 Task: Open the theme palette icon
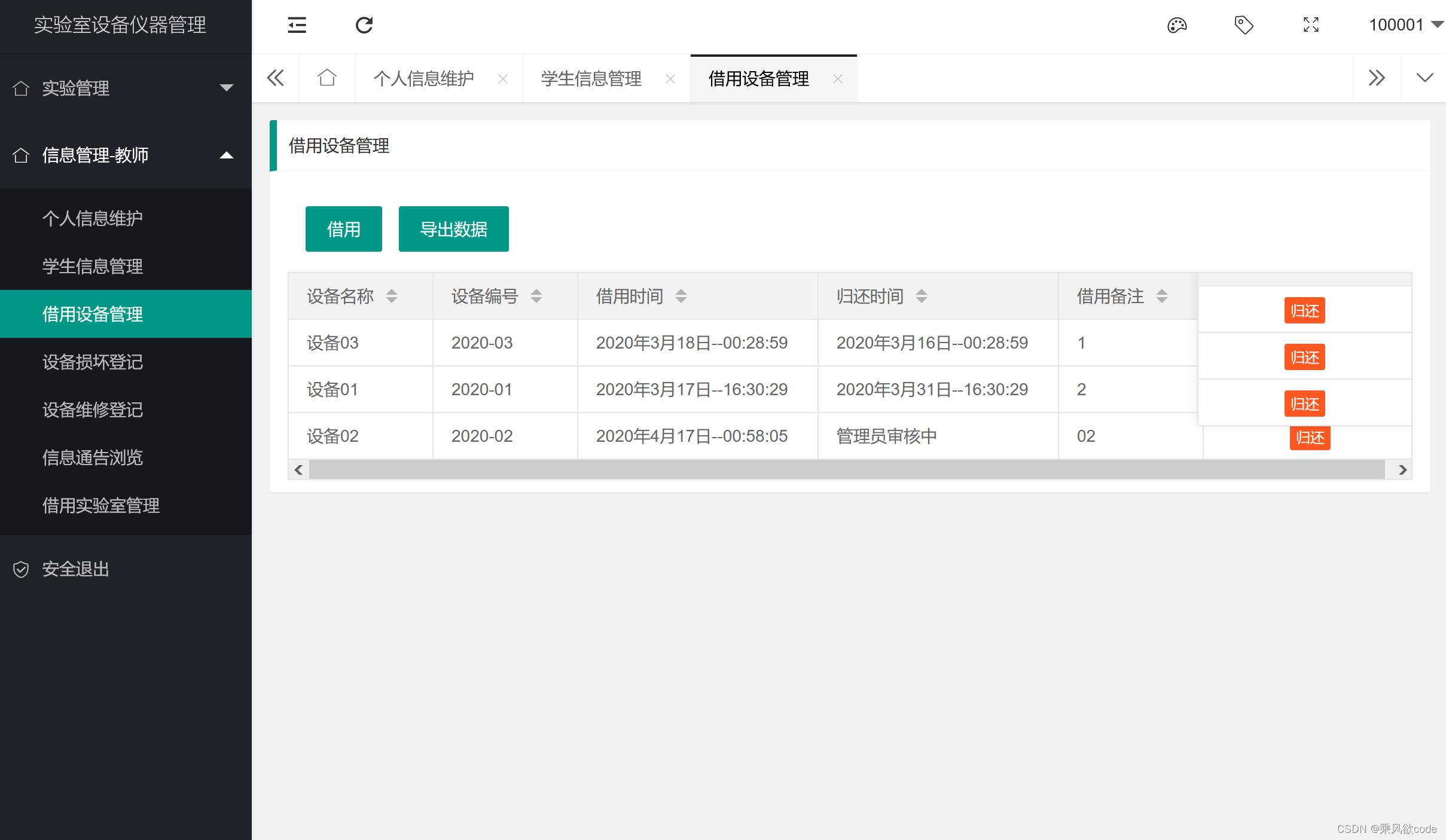pyautogui.click(x=1177, y=25)
